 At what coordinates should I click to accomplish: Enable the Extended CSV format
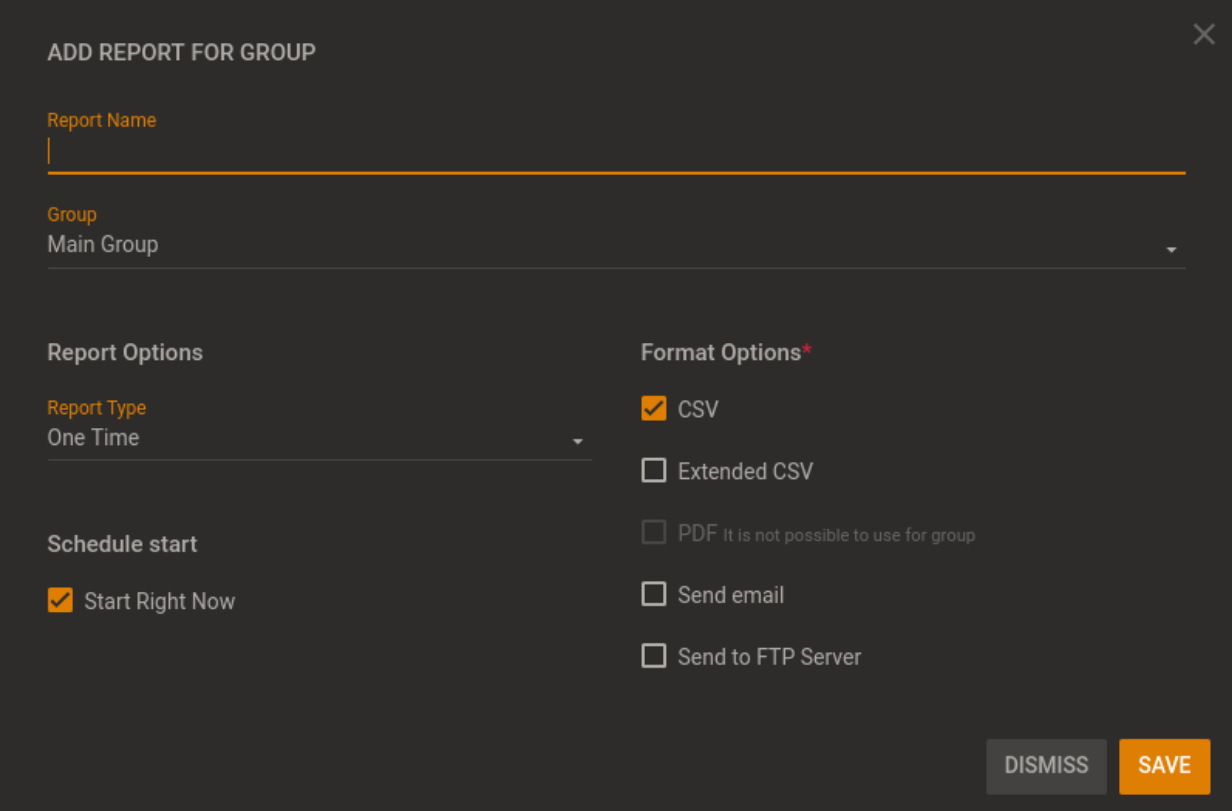(653, 470)
